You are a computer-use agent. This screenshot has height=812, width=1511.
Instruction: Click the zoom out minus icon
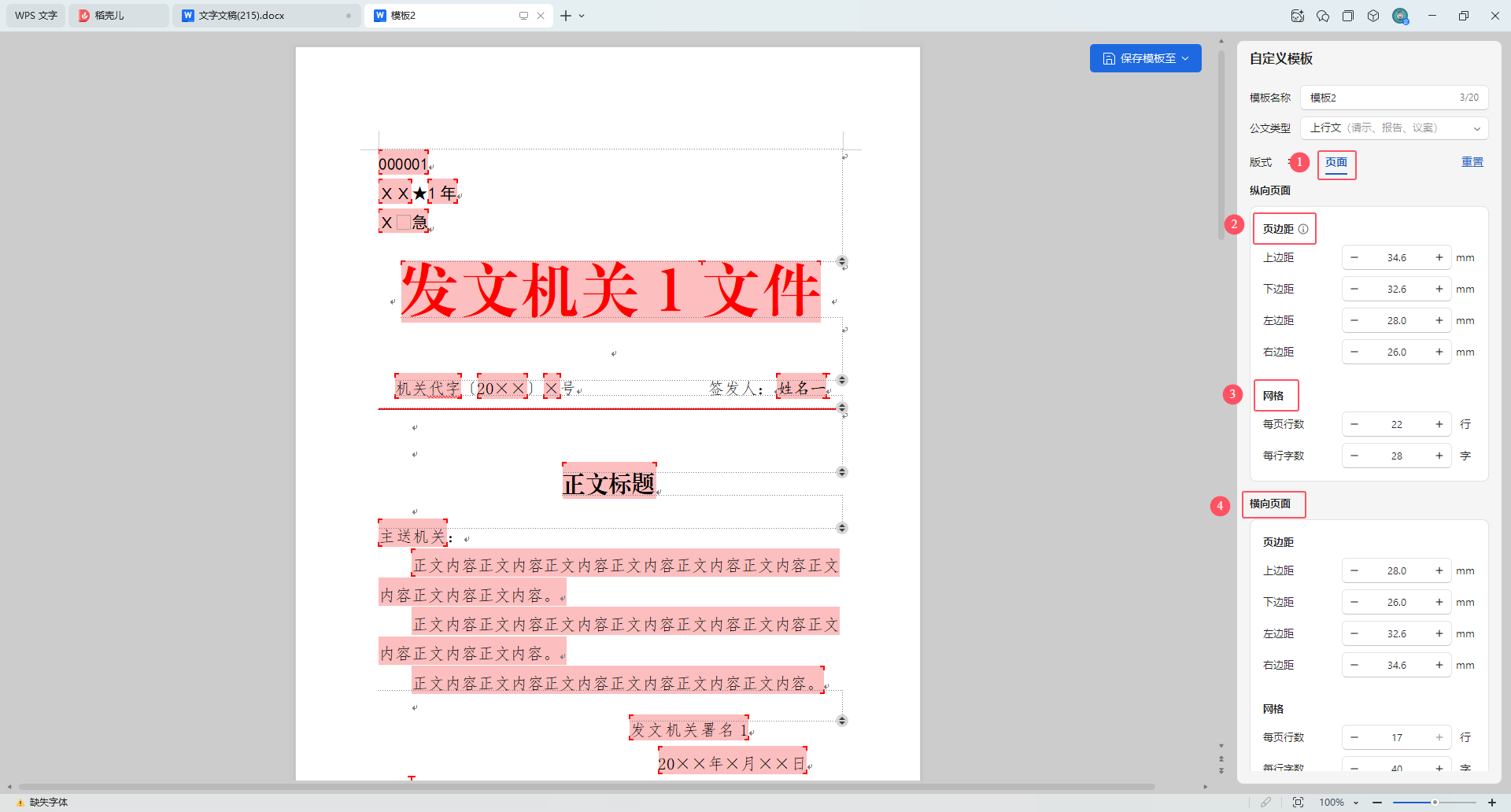1377,802
